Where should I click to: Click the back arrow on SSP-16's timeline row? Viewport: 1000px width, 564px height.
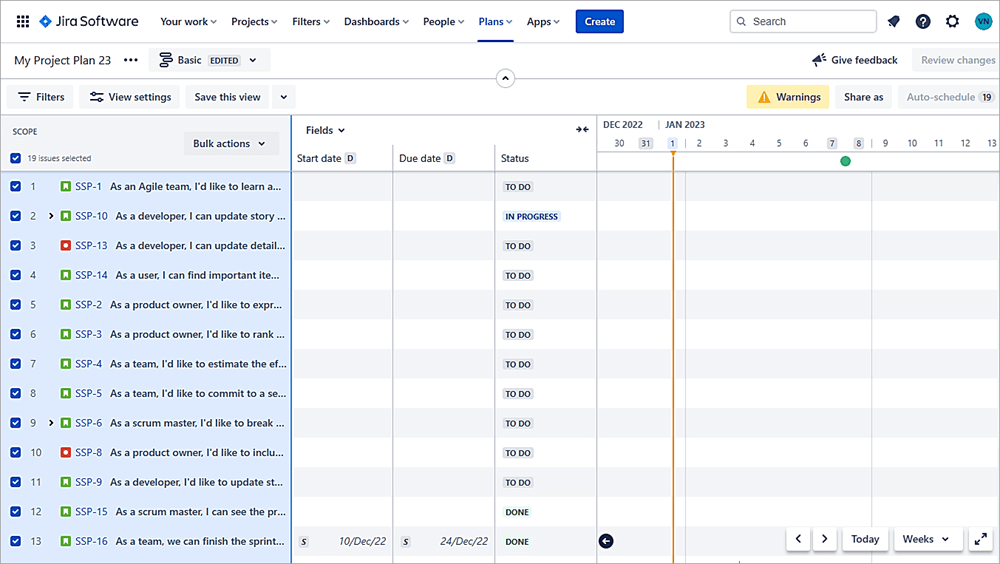pyautogui.click(x=606, y=541)
